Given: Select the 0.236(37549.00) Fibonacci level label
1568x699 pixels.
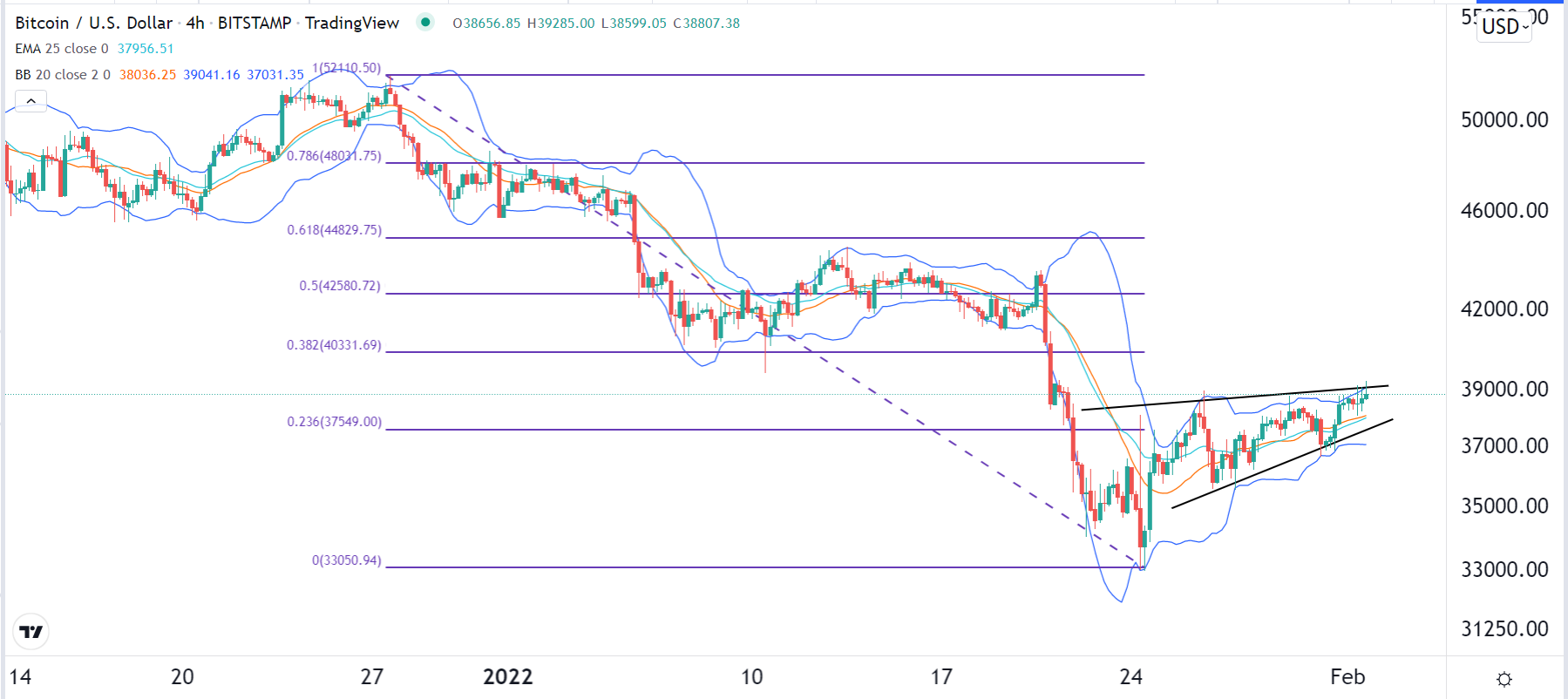Looking at the screenshot, I should point(335,422).
